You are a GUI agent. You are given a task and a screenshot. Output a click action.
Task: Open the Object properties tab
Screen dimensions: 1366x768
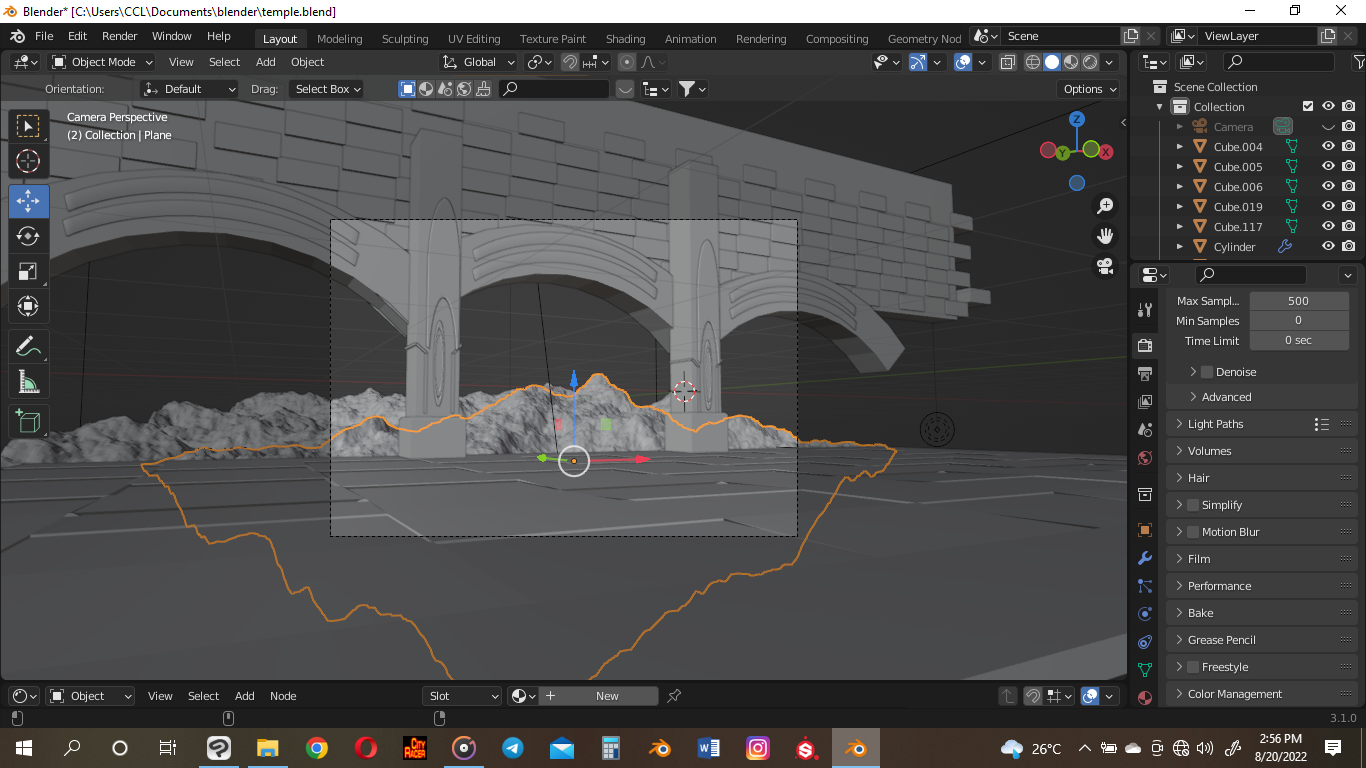1145,529
